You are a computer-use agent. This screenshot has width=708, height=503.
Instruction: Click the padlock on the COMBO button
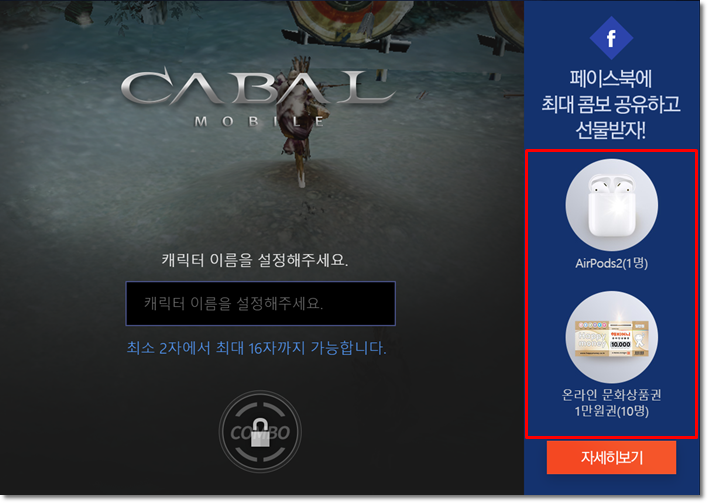pos(260,433)
